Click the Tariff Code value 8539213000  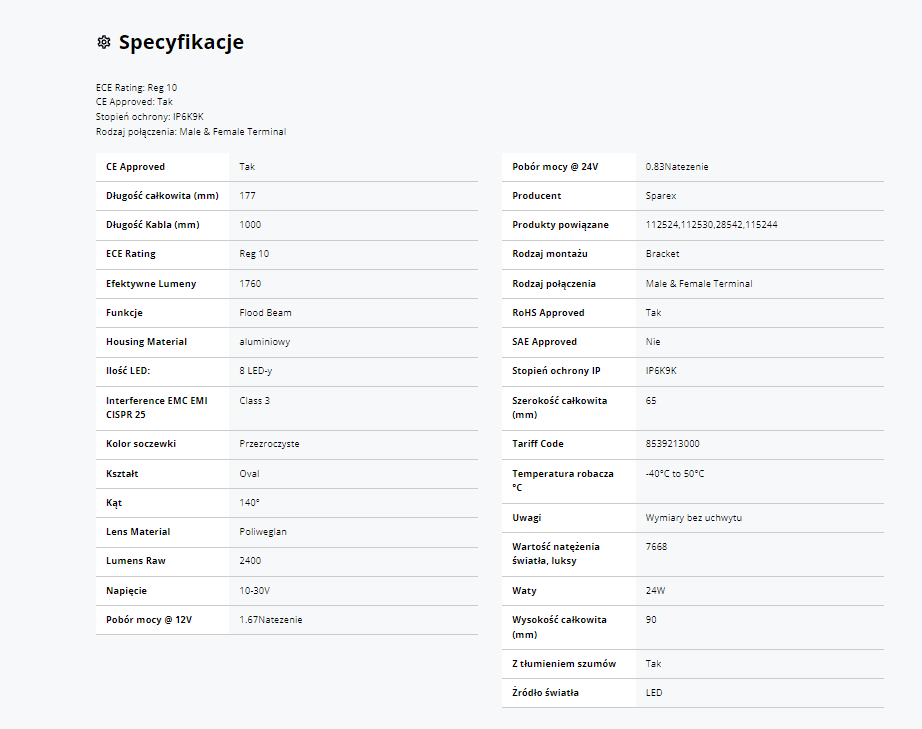pyautogui.click(x=672, y=444)
